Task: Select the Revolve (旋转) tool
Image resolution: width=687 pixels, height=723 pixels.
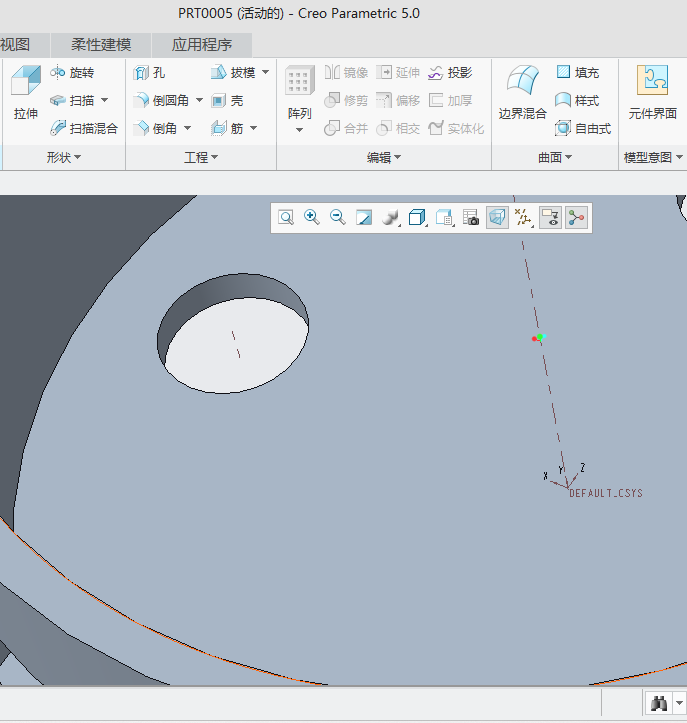Action: [x=71, y=73]
